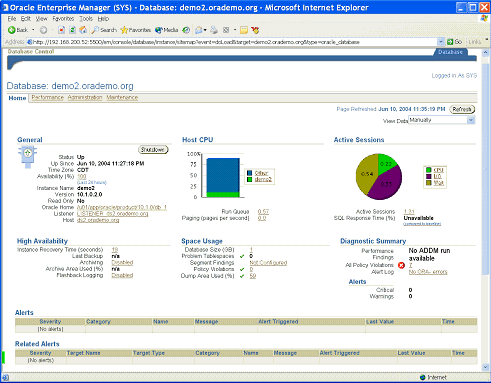Click the purple I/O legend swatch
The image size is (491, 383).
point(429,176)
